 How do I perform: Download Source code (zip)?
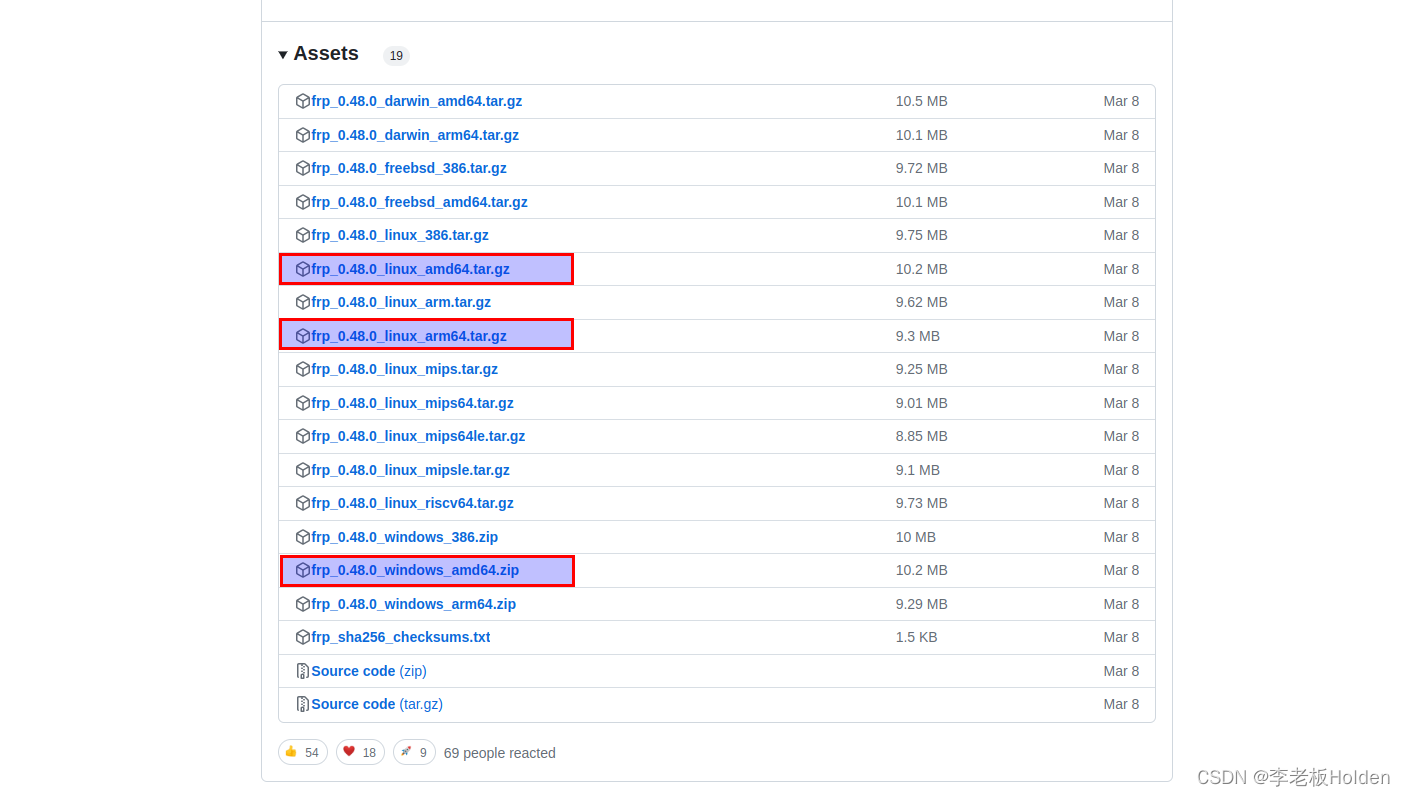click(369, 671)
